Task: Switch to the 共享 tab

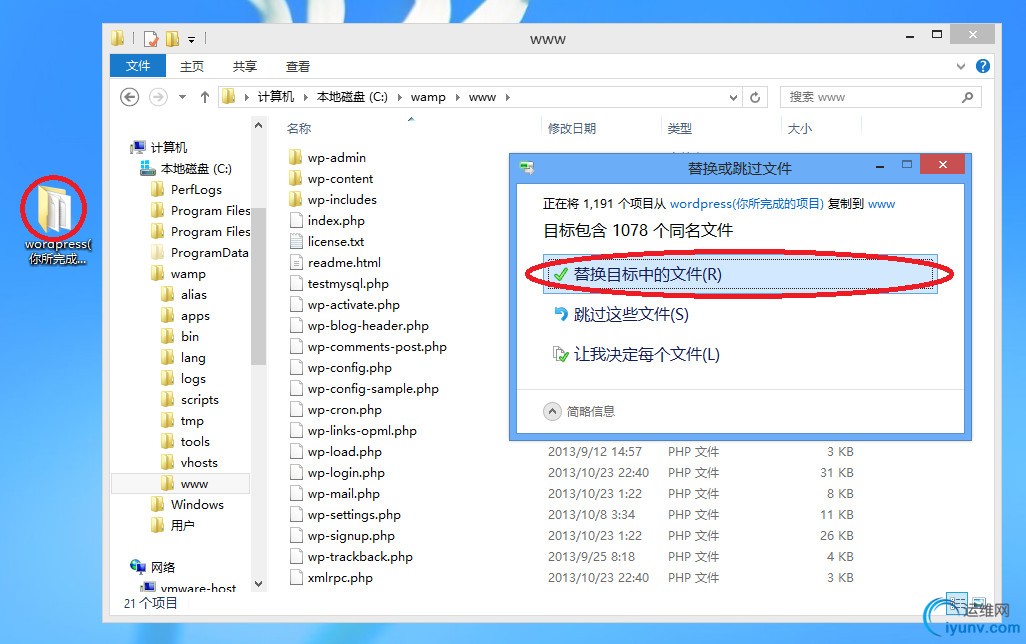Action: click(x=245, y=66)
